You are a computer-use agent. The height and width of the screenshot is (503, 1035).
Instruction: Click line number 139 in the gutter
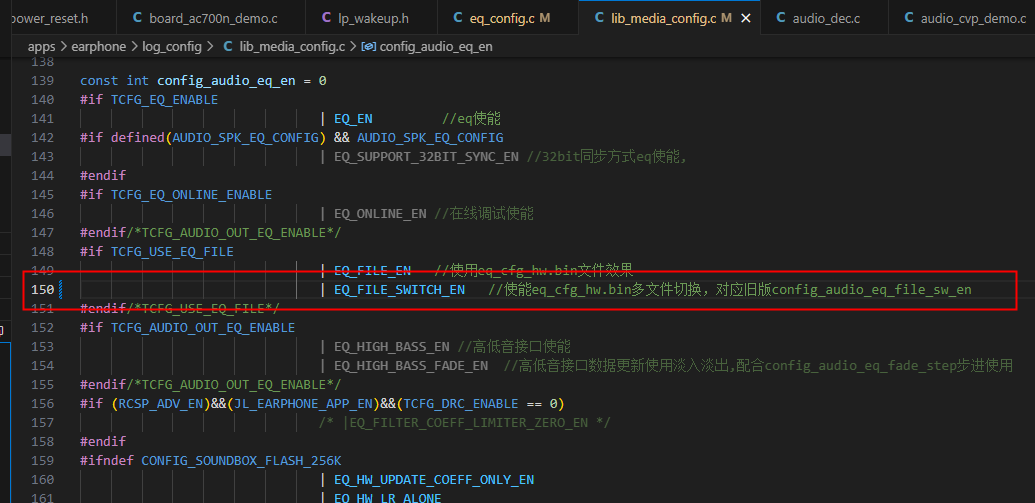(43, 81)
